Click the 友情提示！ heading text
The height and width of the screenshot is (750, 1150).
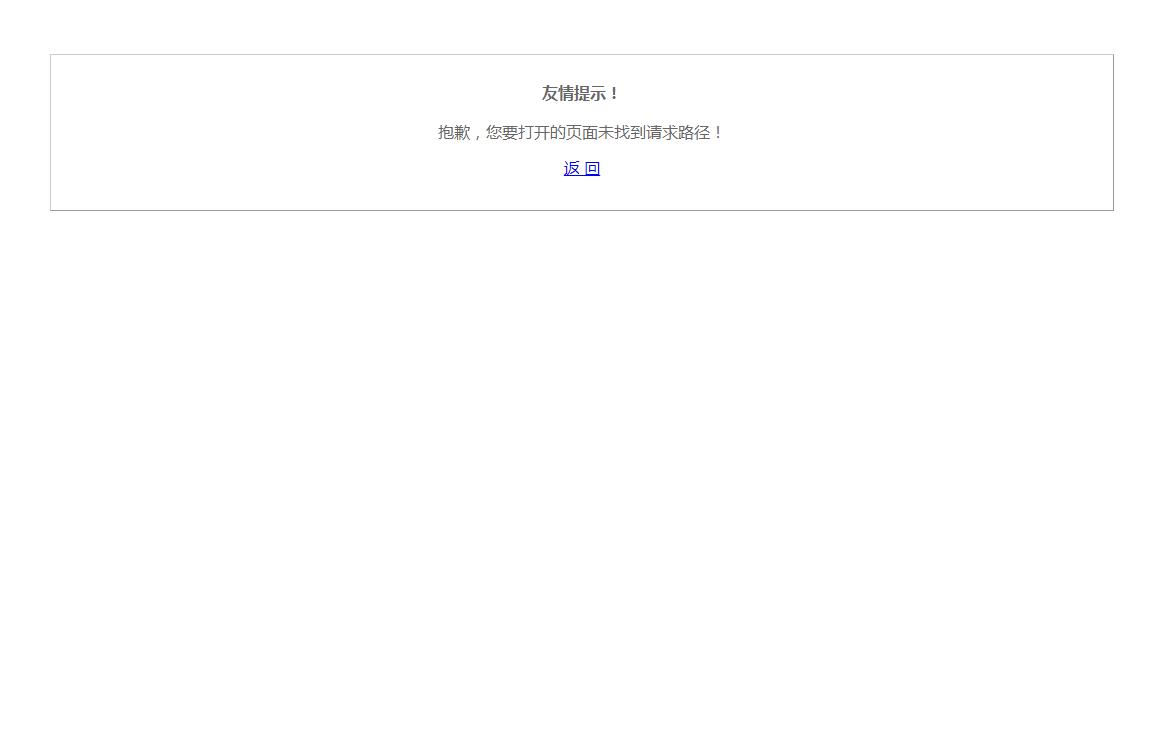click(580, 94)
